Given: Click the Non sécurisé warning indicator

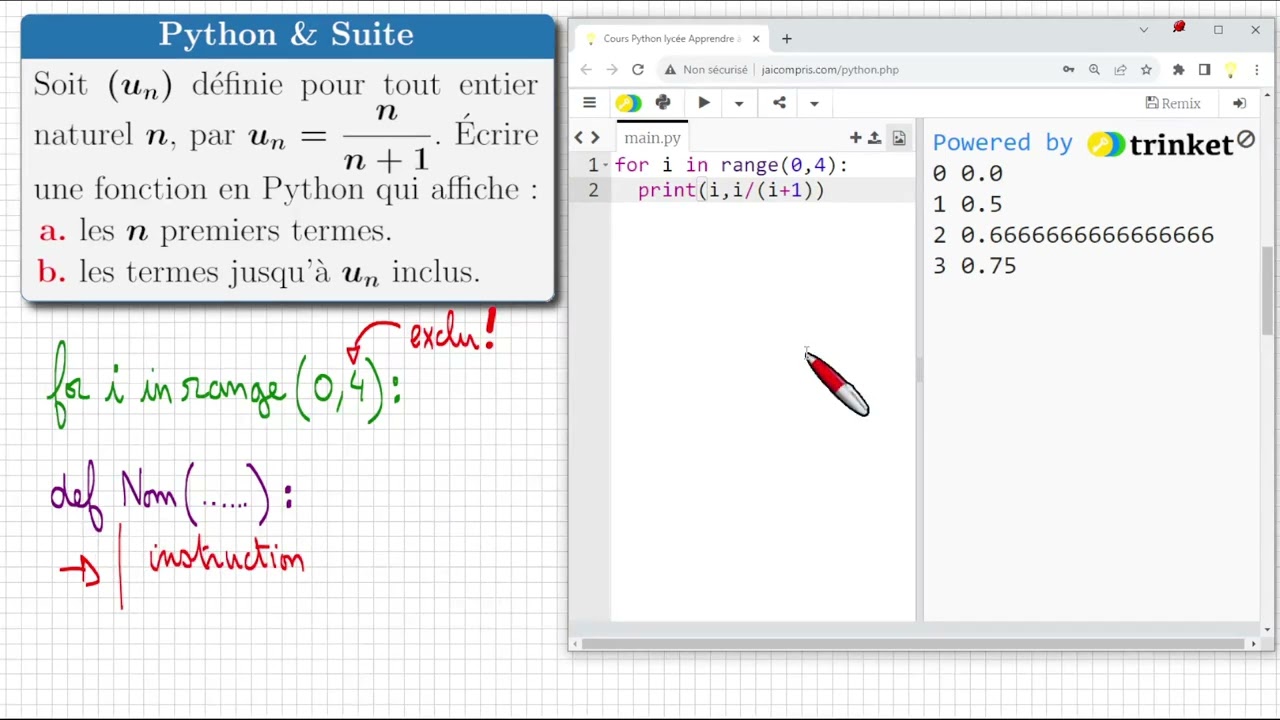Looking at the screenshot, I should tap(705, 70).
